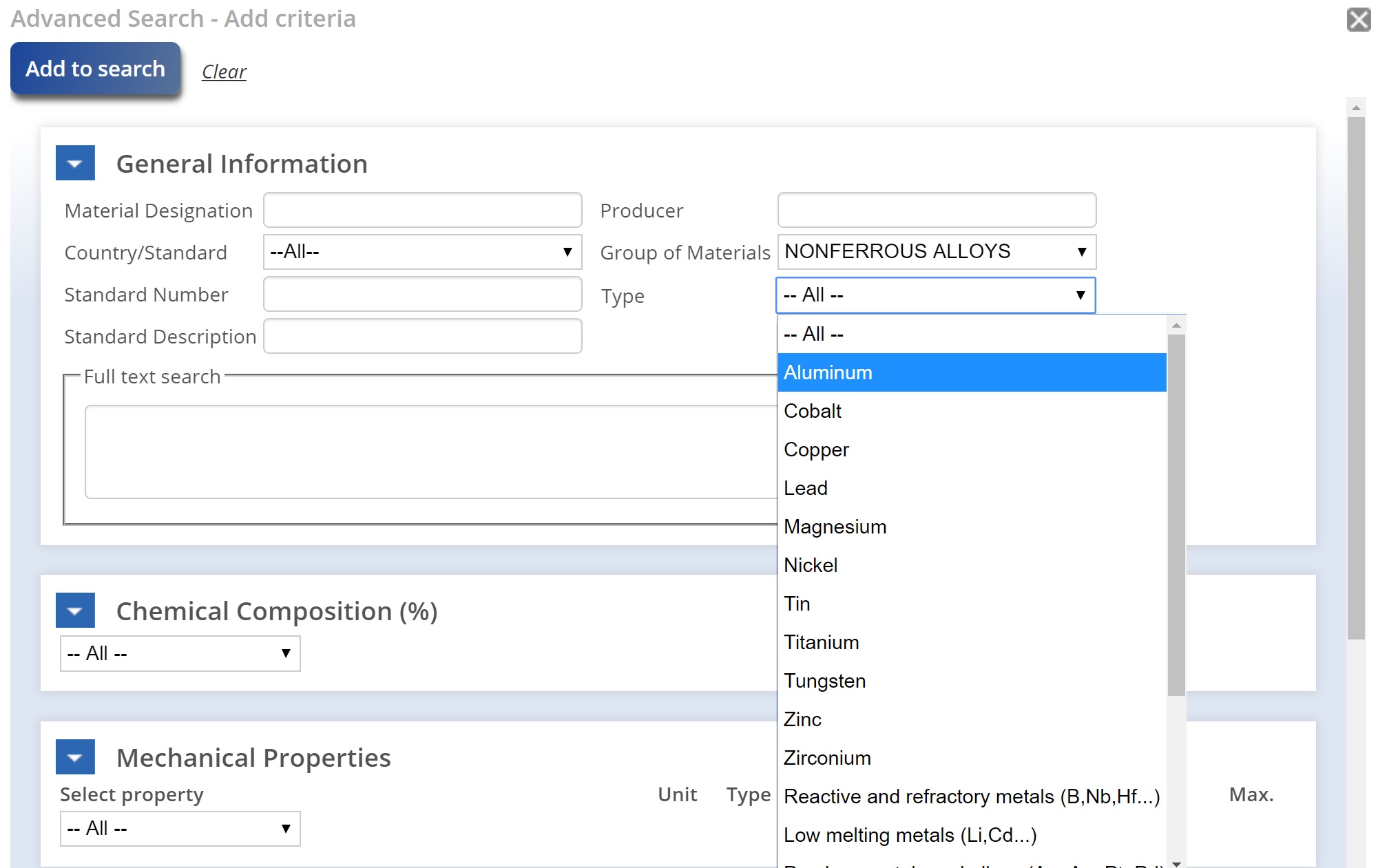Collapse the Mechanical Properties section
Image resolution: width=1378 pixels, height=868 pixels.
[75, 757]
